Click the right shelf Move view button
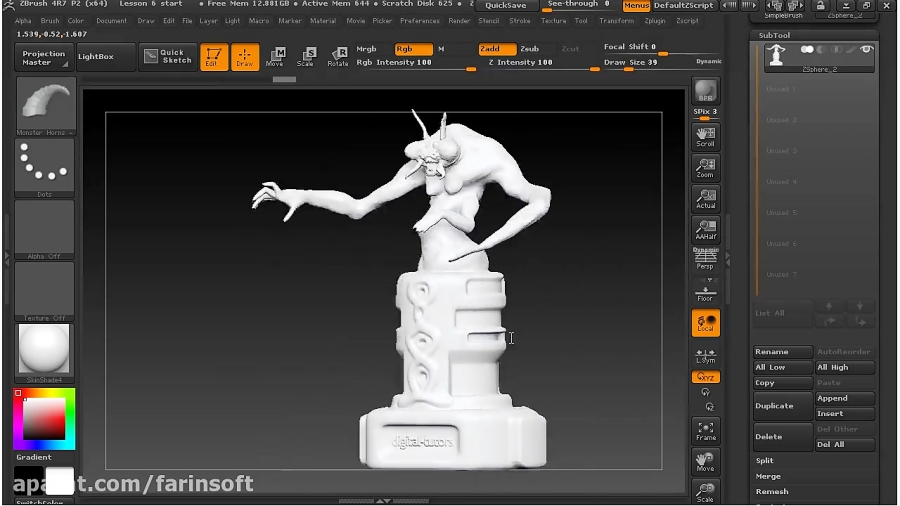This screenshot has width=900, height=506. 705,462
